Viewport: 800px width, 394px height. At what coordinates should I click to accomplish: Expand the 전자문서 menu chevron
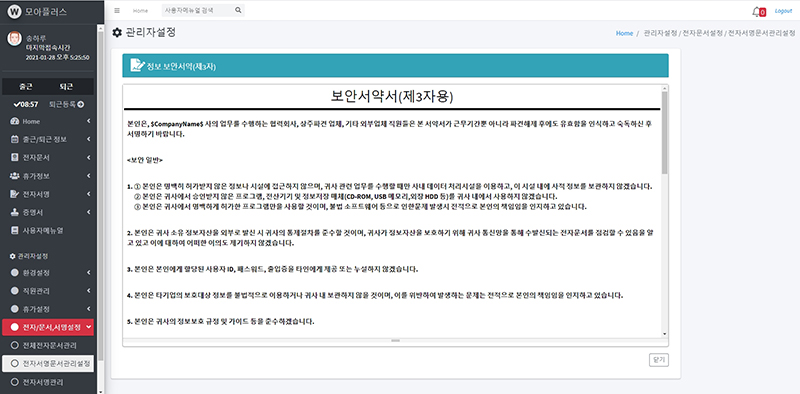click(x=89, y=158)
